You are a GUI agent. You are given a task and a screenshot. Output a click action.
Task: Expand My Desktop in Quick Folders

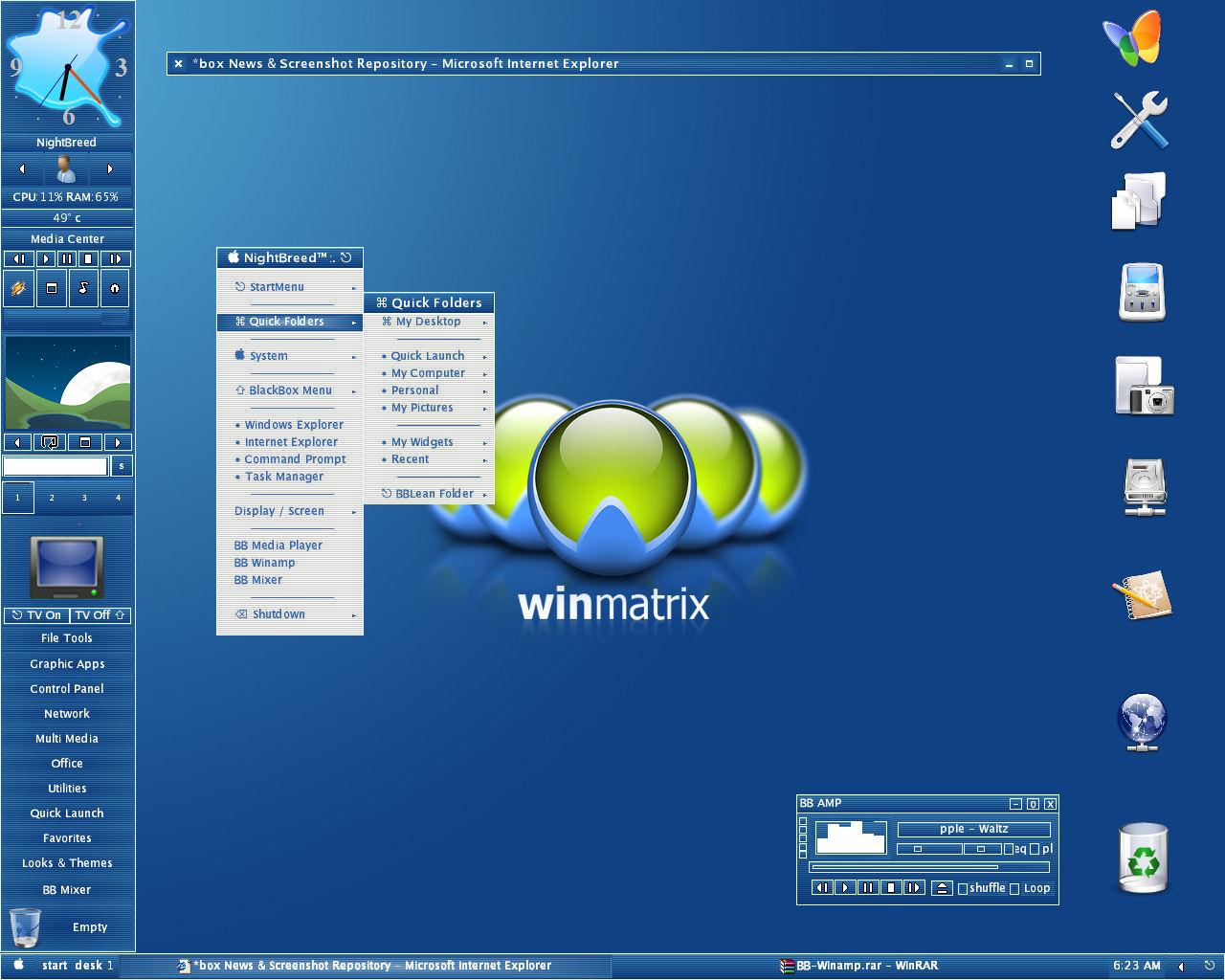click(430, 322)
